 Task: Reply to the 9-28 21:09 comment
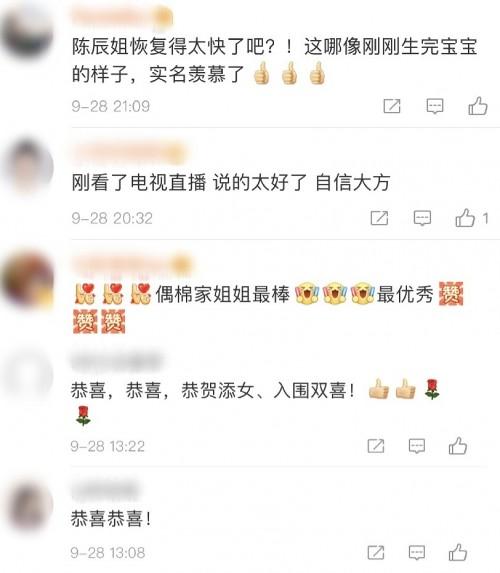click(x=435, y=106)
